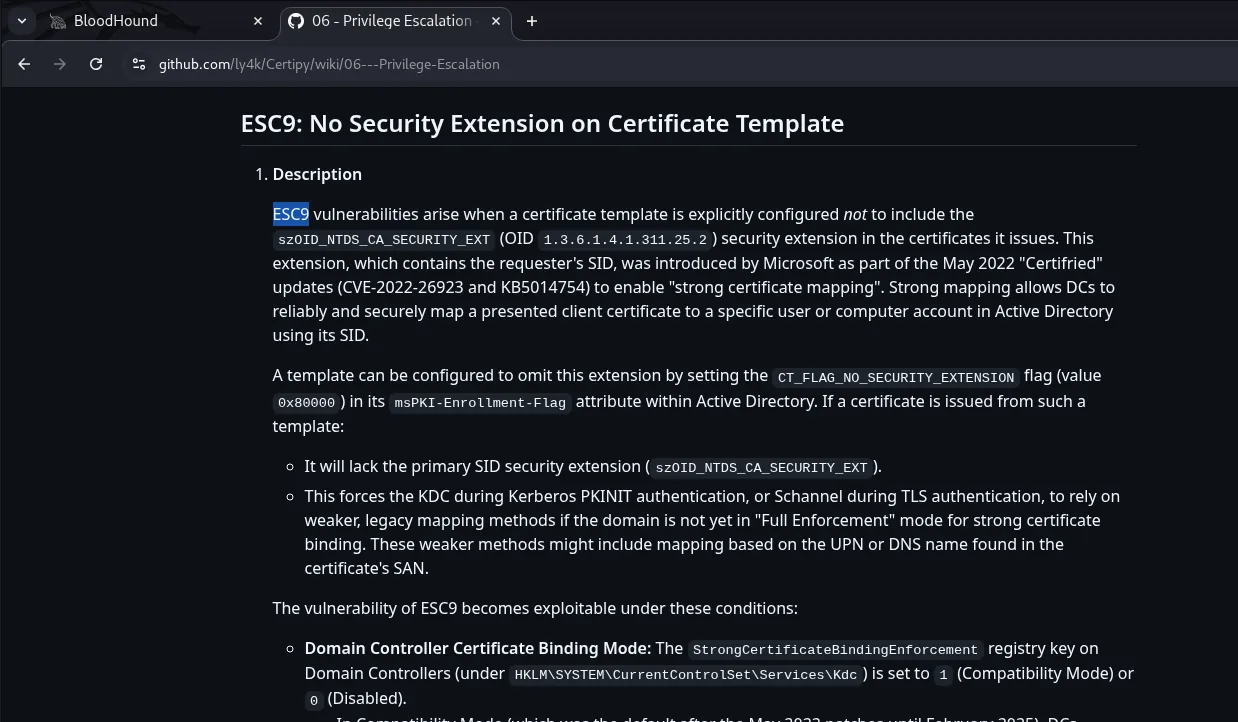Go forward to the next page
Image resolution: width=1238 pixels, height=722 pixels.
[x=60, y=64]
